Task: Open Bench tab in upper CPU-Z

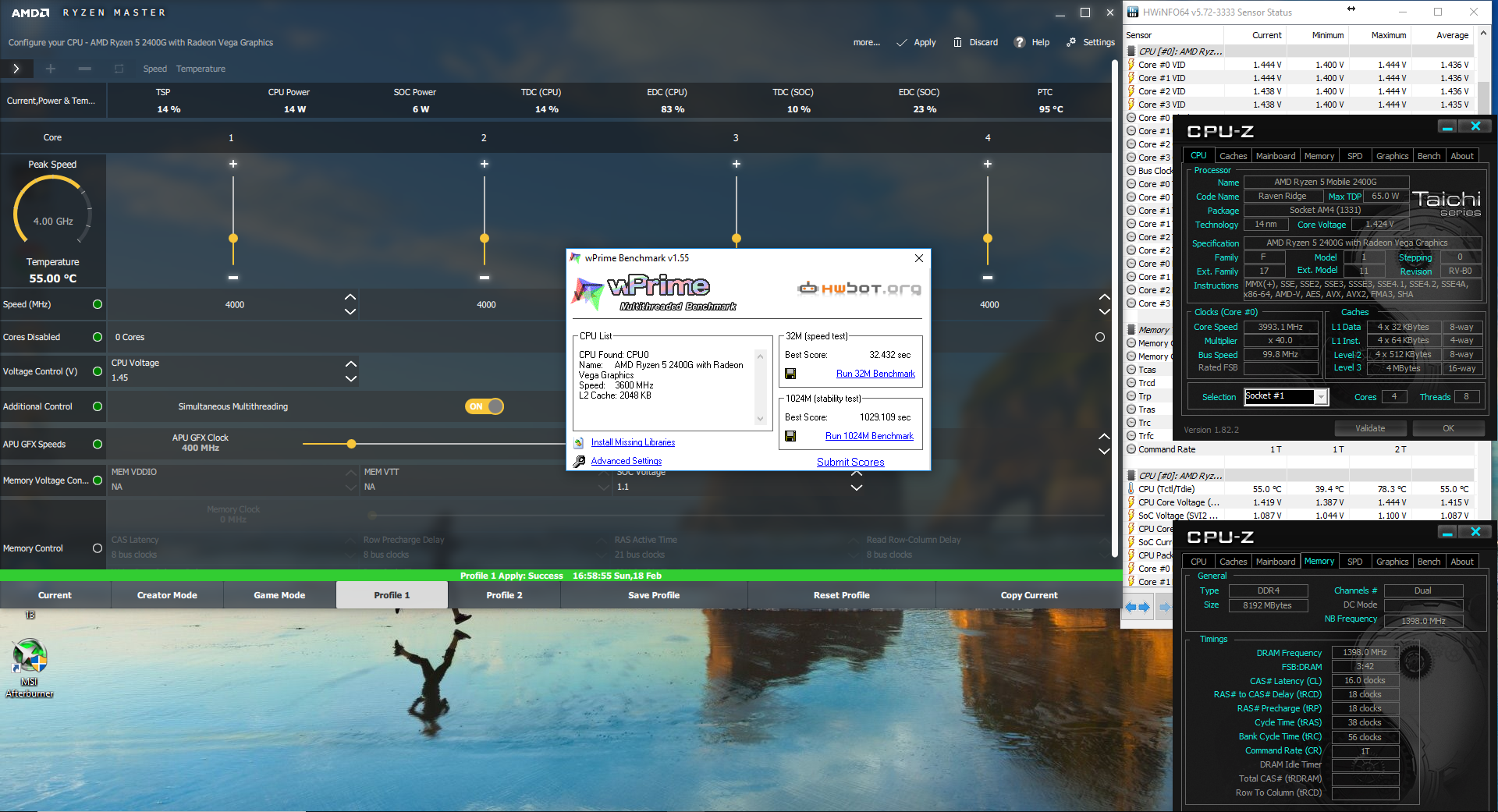Action: pos(1429,156)
